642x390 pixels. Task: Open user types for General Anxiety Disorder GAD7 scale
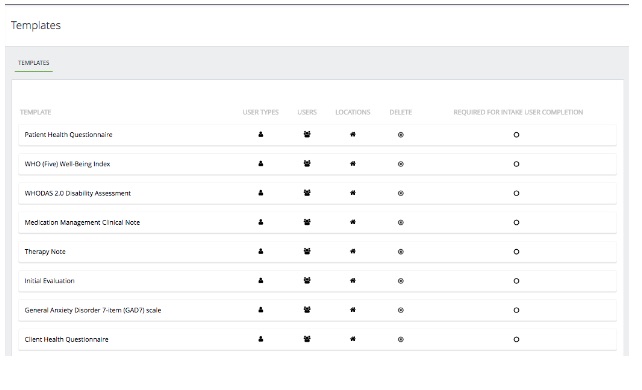click(x=260, y=310)
